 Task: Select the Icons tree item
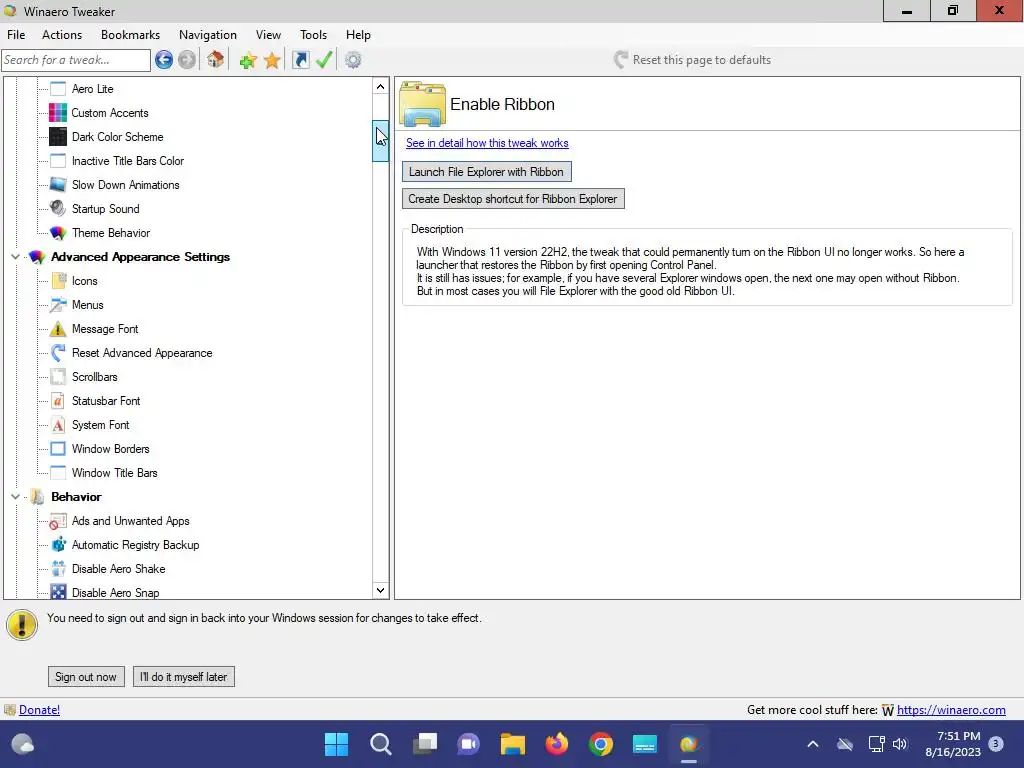[85, 281]
